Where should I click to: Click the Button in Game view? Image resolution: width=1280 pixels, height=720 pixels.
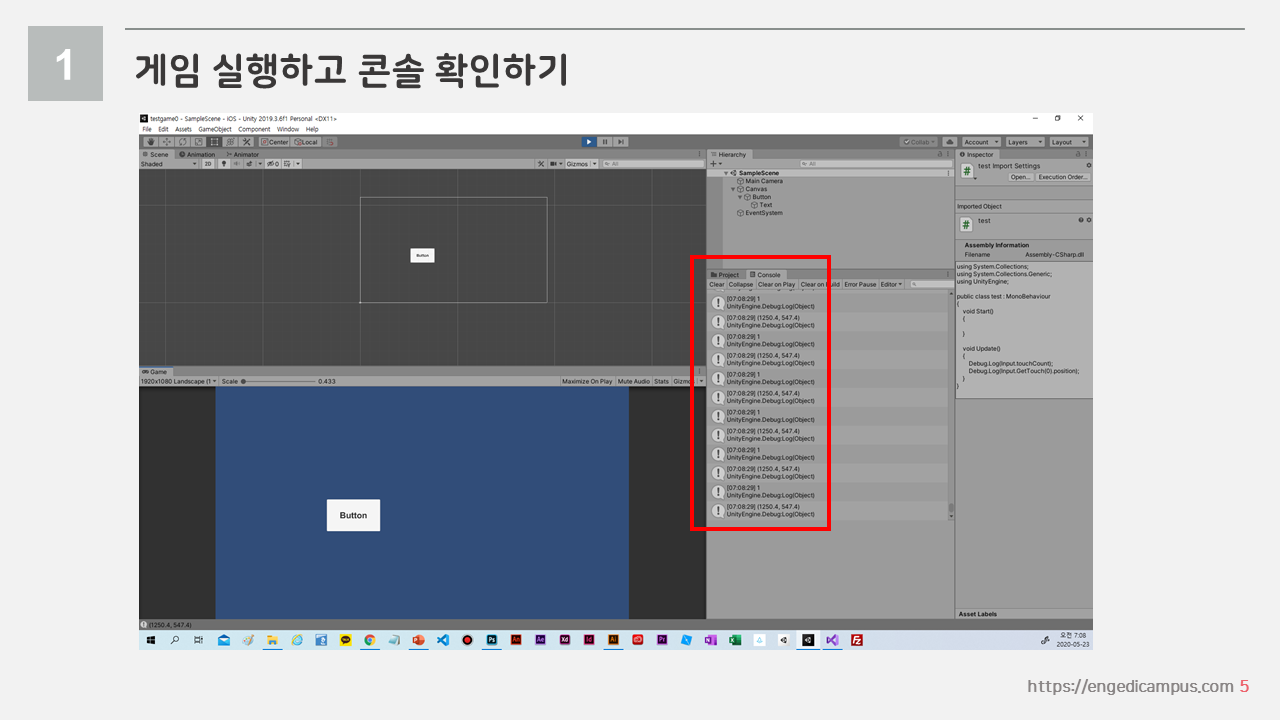(353, 515)
